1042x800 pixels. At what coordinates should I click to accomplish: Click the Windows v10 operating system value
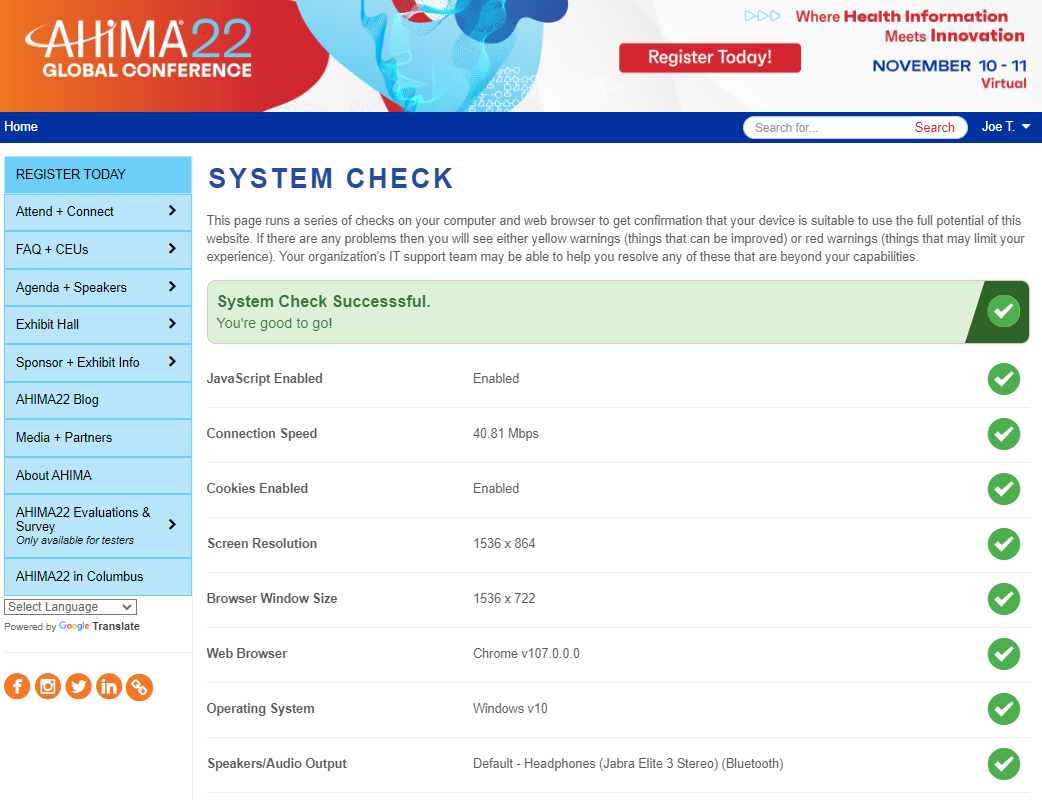(510, 708)
